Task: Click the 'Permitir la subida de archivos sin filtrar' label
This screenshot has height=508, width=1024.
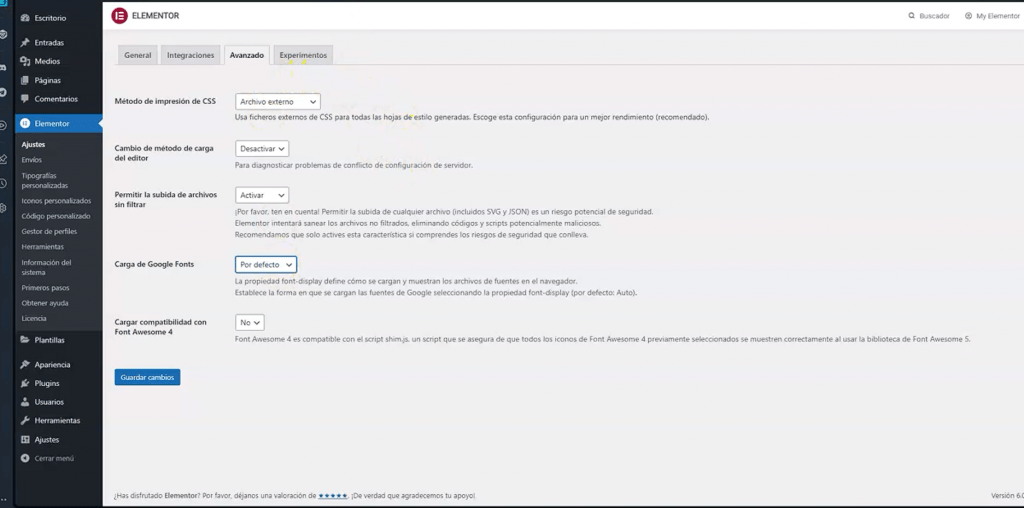Action: coord(165,199)
